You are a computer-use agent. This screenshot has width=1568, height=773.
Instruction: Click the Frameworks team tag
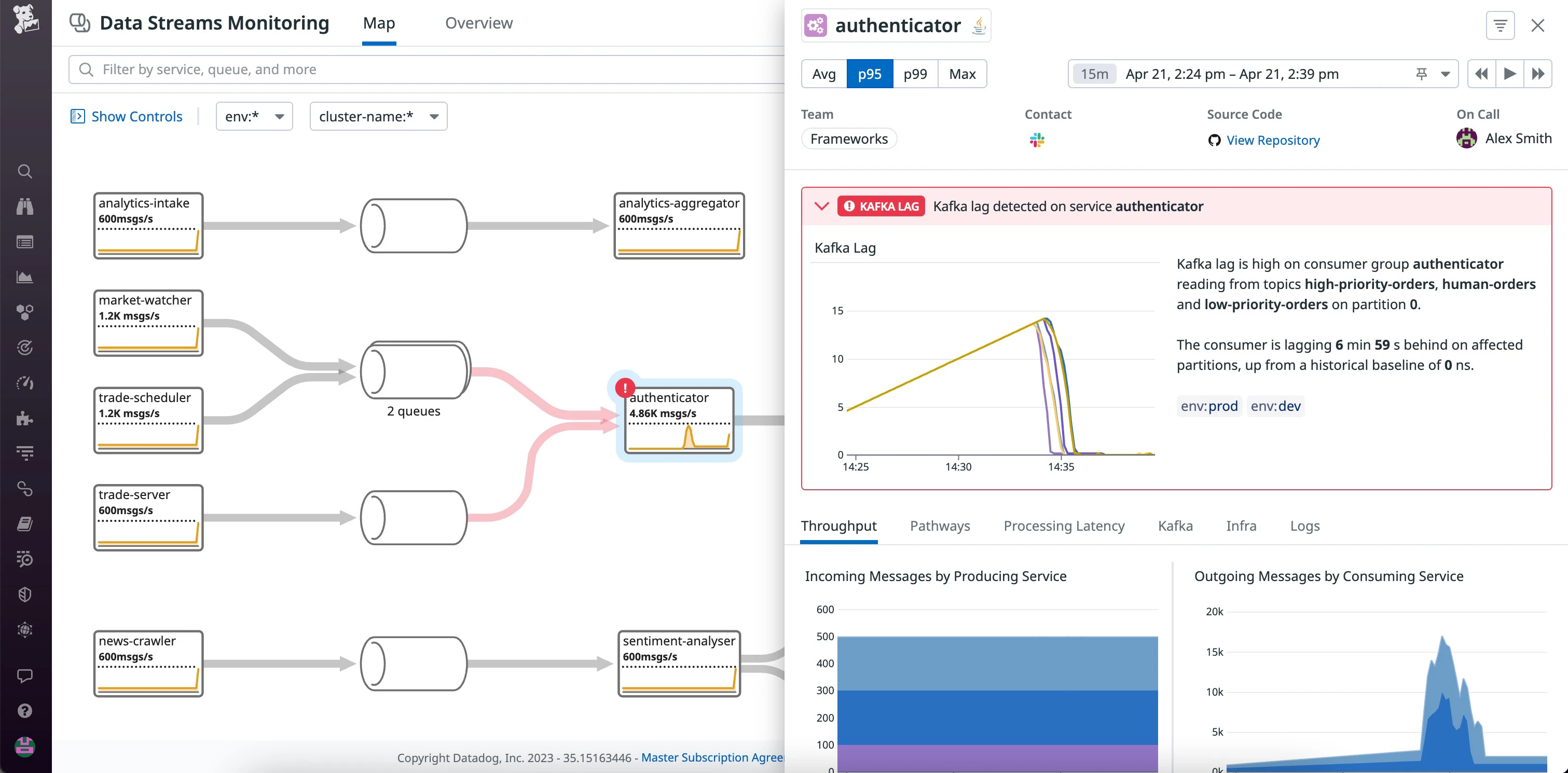(x=849, y=139)
